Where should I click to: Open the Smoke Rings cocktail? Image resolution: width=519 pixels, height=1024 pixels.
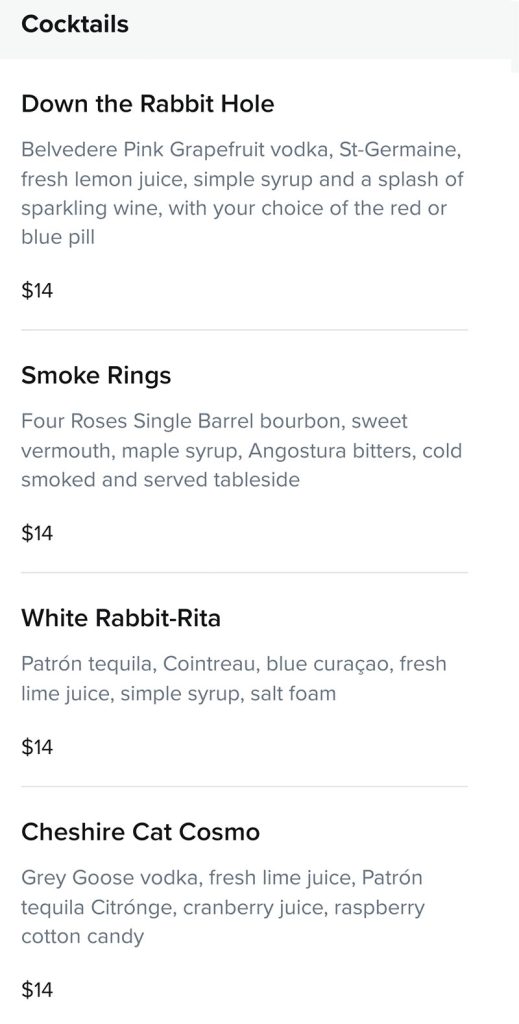tap(96, 376)
